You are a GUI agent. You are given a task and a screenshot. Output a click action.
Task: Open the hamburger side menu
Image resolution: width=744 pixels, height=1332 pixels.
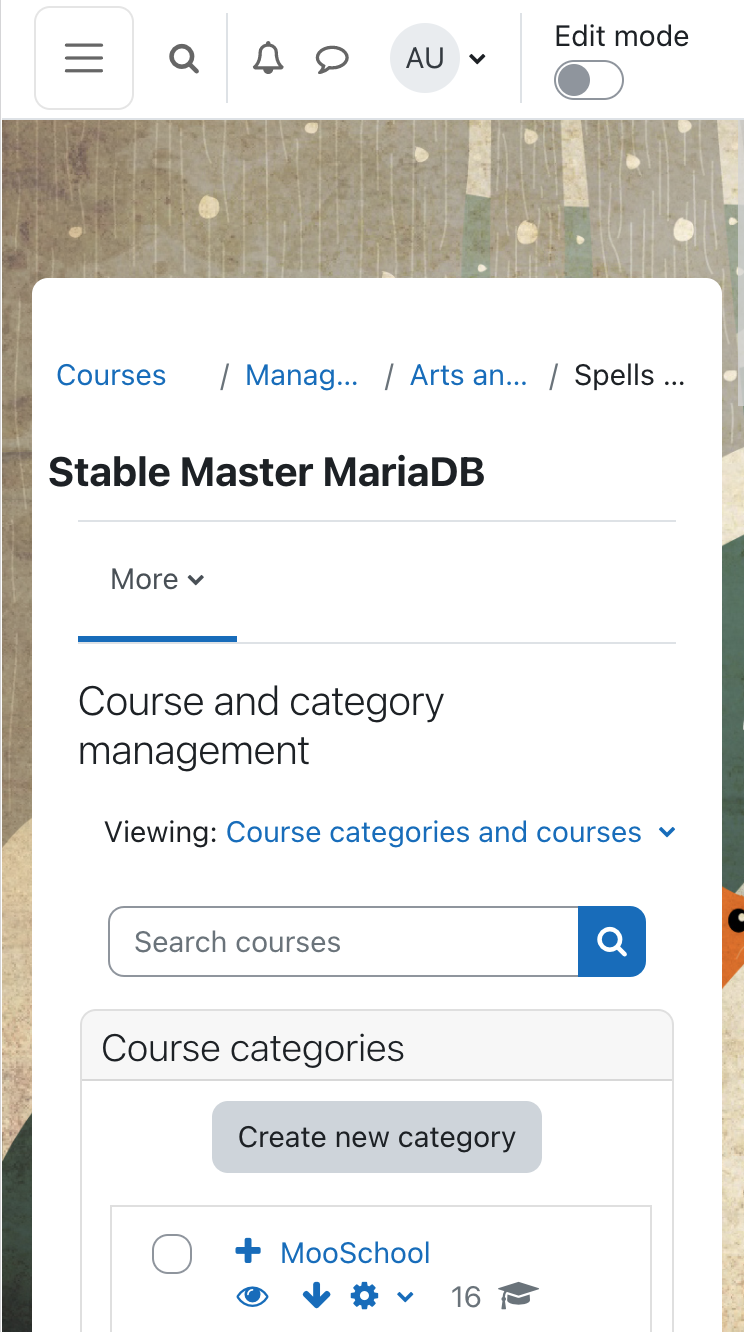pos(84,58)
